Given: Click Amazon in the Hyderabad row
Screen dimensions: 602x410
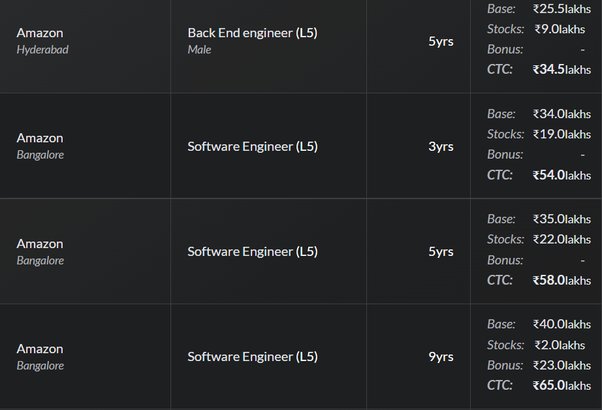Looking at the screenshot, I should coord(40,33).
